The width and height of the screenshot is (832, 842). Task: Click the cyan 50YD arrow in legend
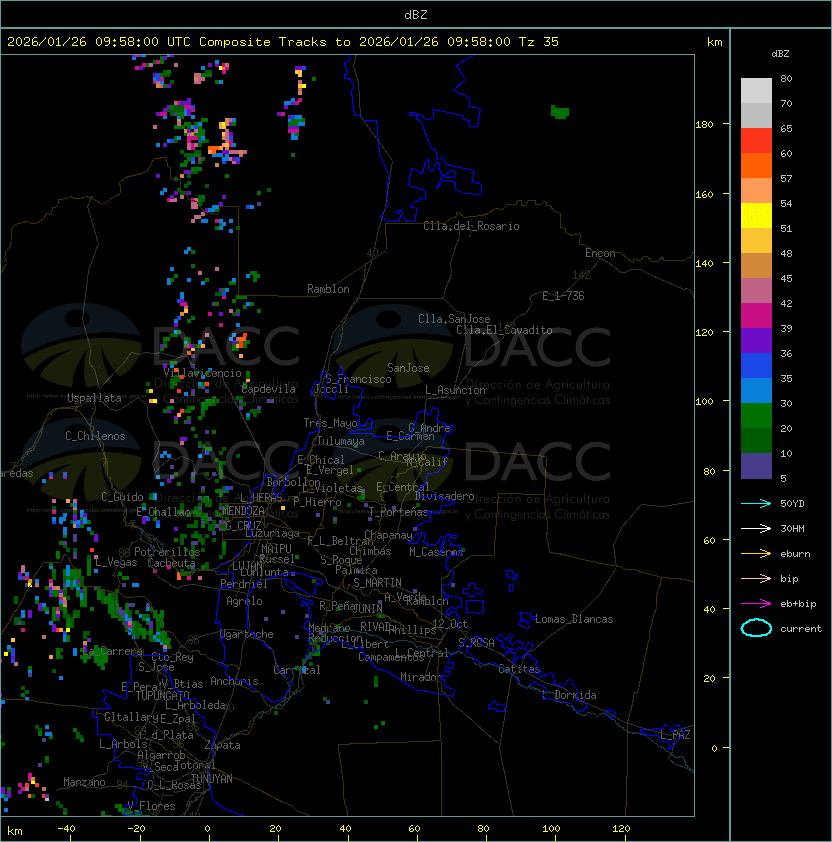pyautogui.click(x=756, y=503)
